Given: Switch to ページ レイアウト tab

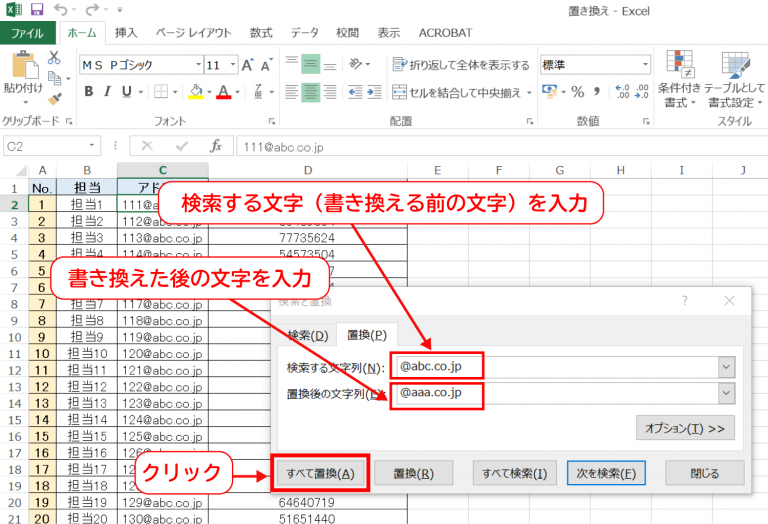Looking at the screenshot, I should pyautogui.click(x=193, y=33).
